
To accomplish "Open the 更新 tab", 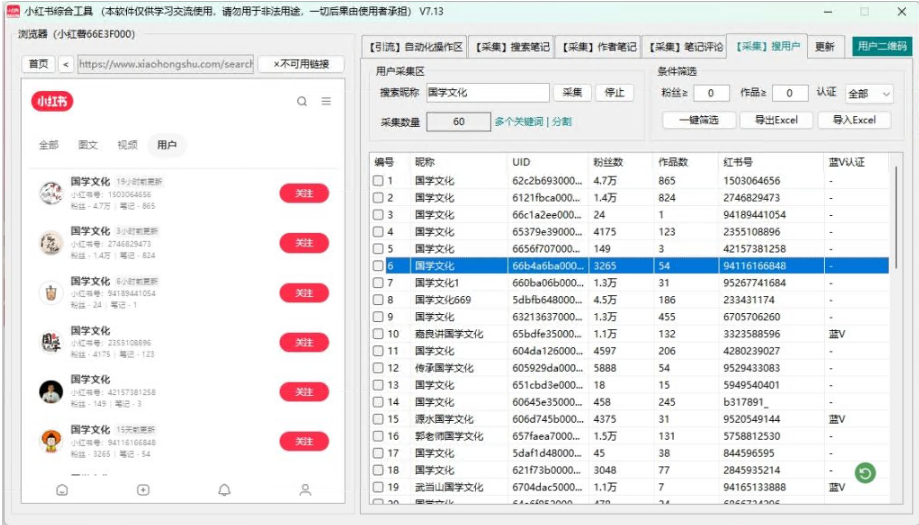I will pos(825,47).
